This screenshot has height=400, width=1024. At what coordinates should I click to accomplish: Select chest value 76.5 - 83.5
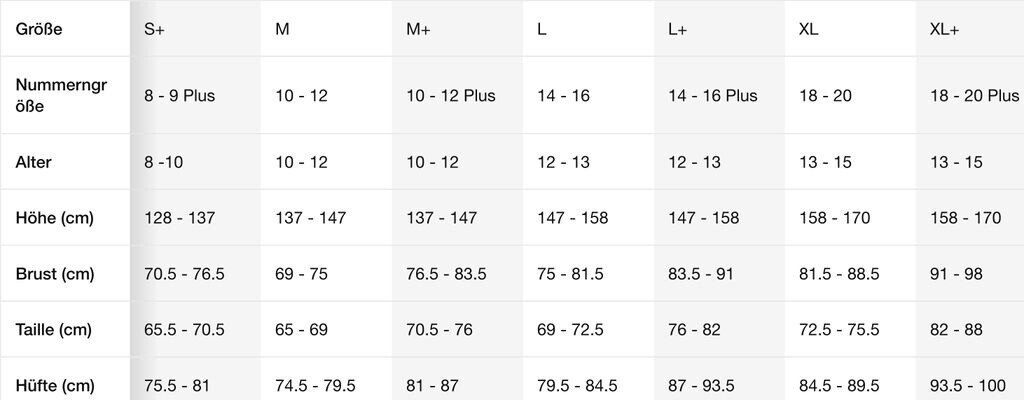click(x=447, y=274)
